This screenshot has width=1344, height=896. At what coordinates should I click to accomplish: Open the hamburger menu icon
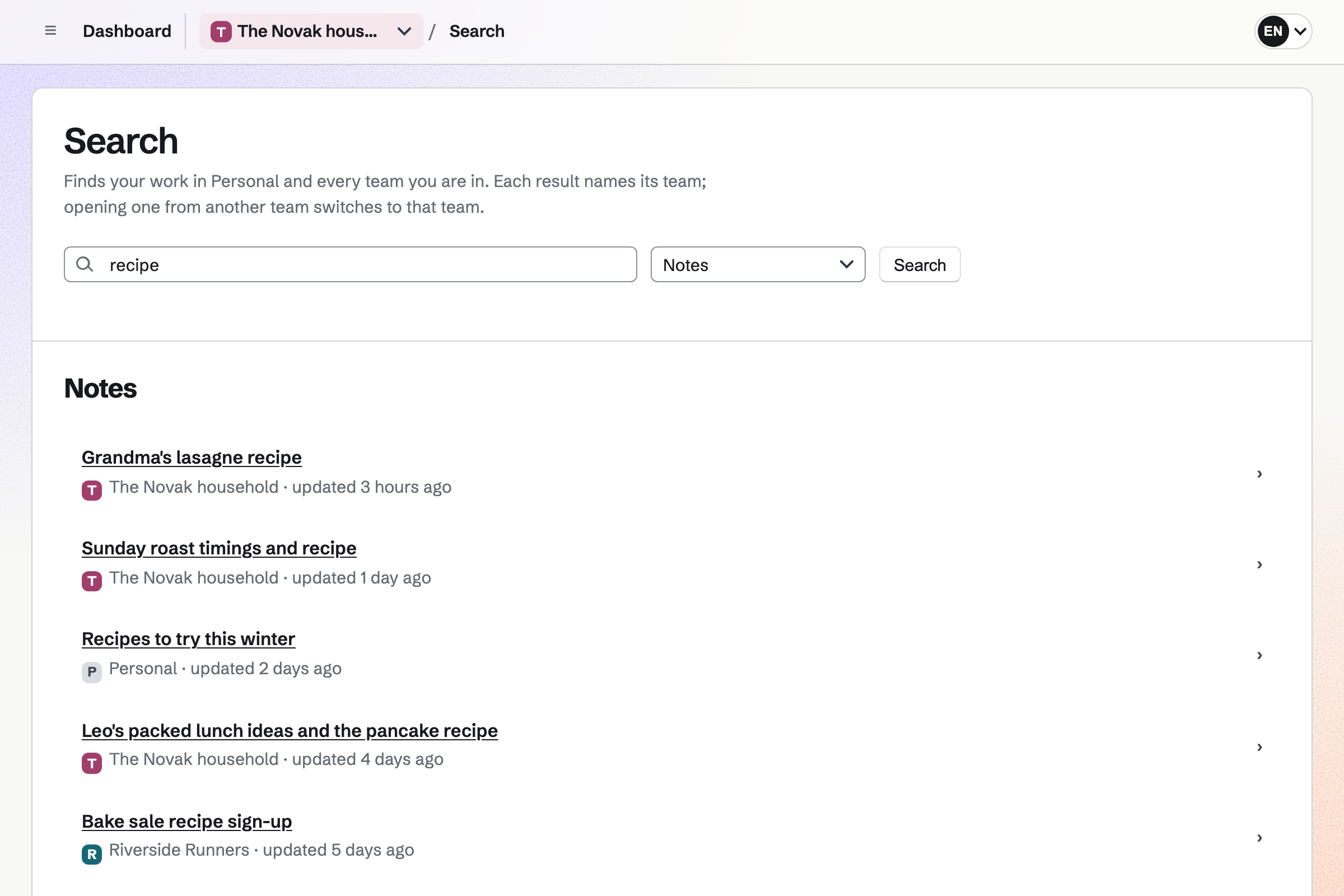[x=50, y=31]
